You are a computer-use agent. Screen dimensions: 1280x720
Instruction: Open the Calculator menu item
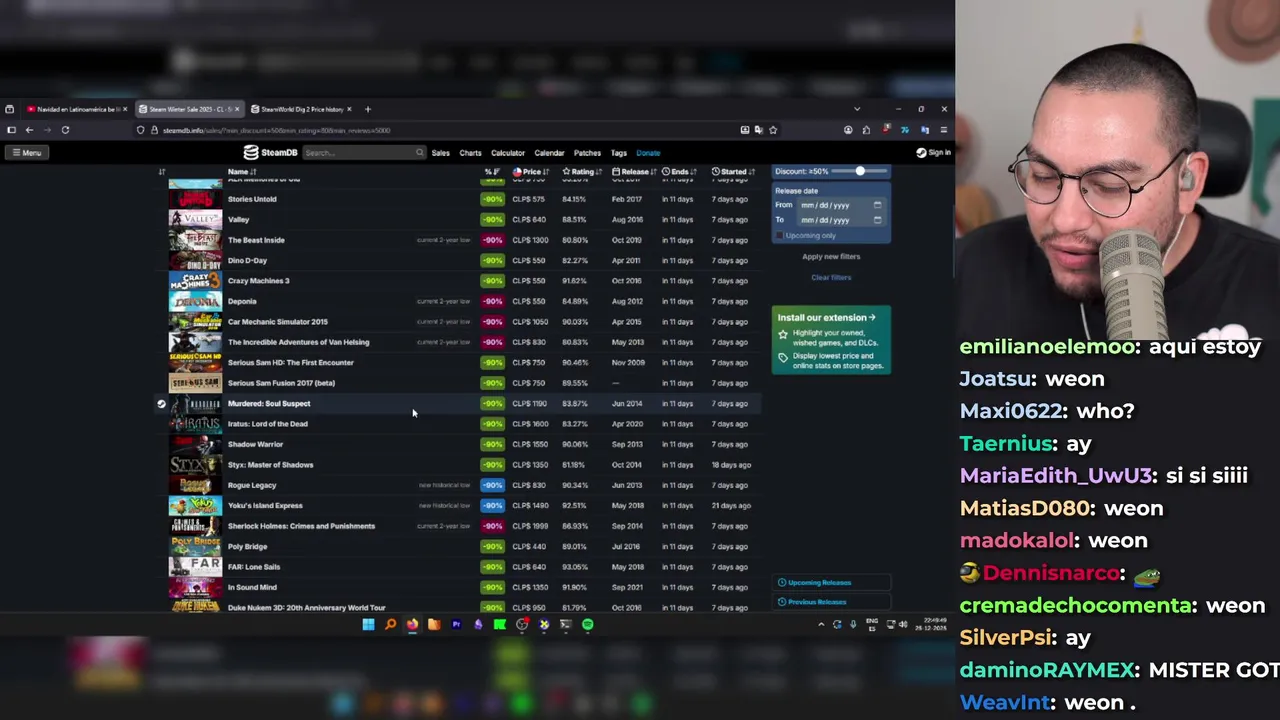click(x=507, y=153)
